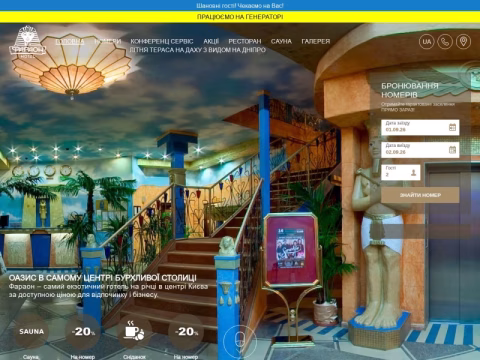Click the check-in date calendar icon
Screen dimensions: 480x360
point(452,127)
